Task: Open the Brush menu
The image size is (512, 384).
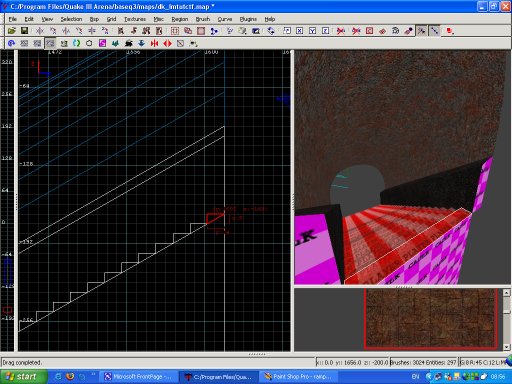Action: pos(203,19)
